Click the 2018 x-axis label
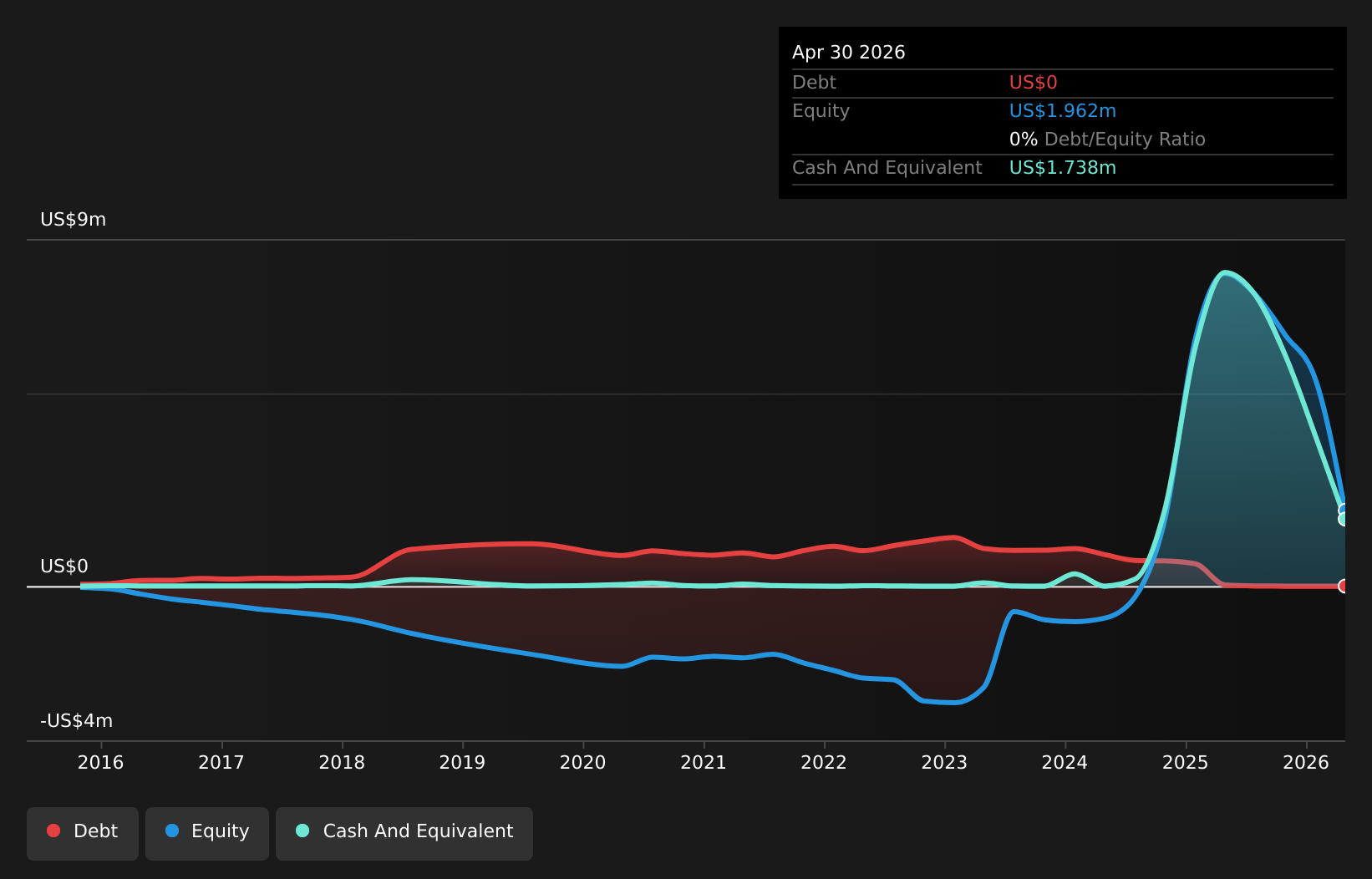 (342, 762)
